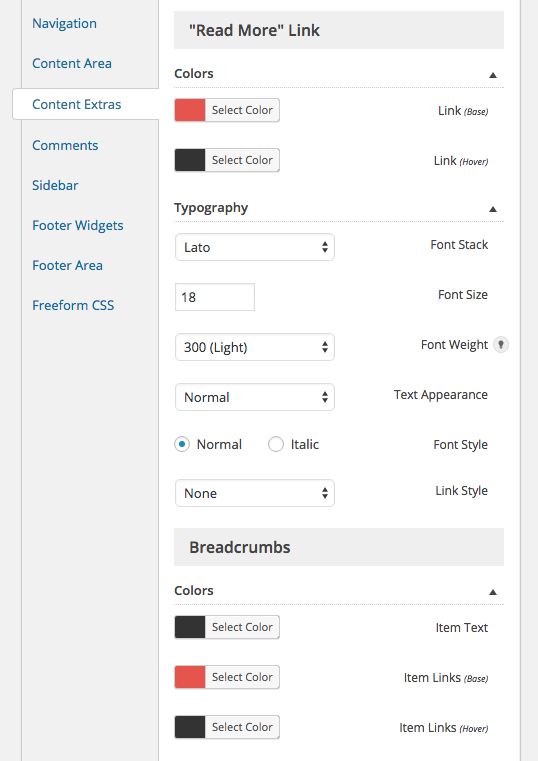This screenshot has height=761, width=538.
Task: Select the Normal font style radio button
Action: coord(182,444)
